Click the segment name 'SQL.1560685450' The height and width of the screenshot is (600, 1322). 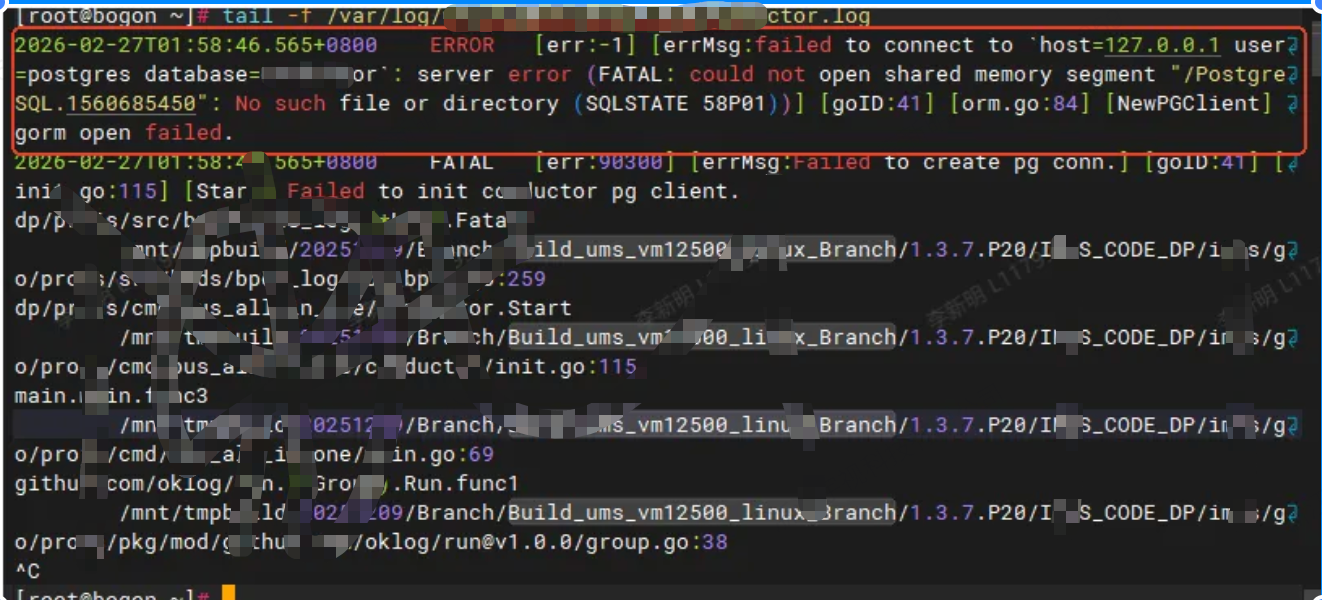[x=105, y=103]
